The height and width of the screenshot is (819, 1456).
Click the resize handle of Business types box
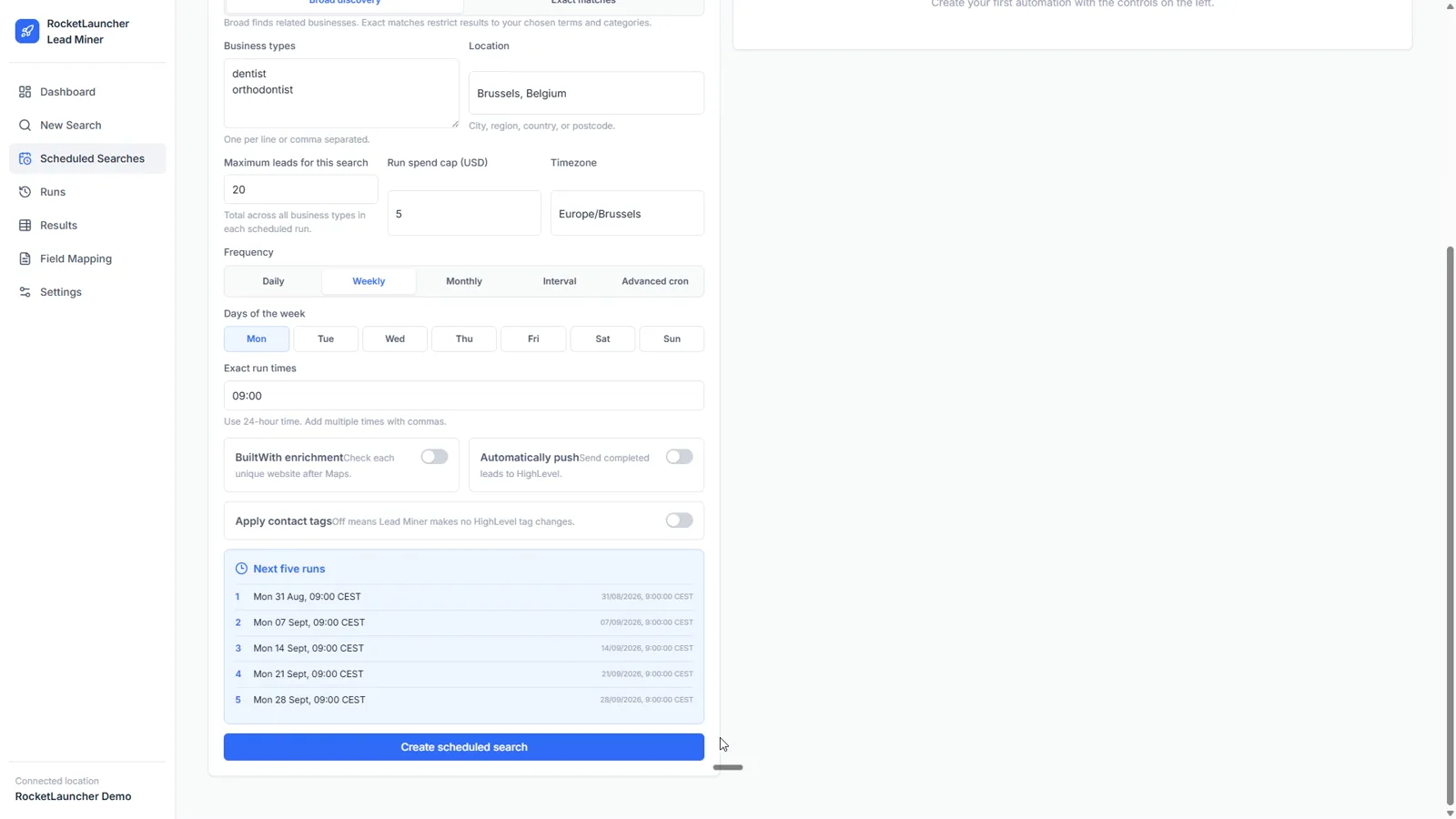pyautogui.click(x=455, y=124)
